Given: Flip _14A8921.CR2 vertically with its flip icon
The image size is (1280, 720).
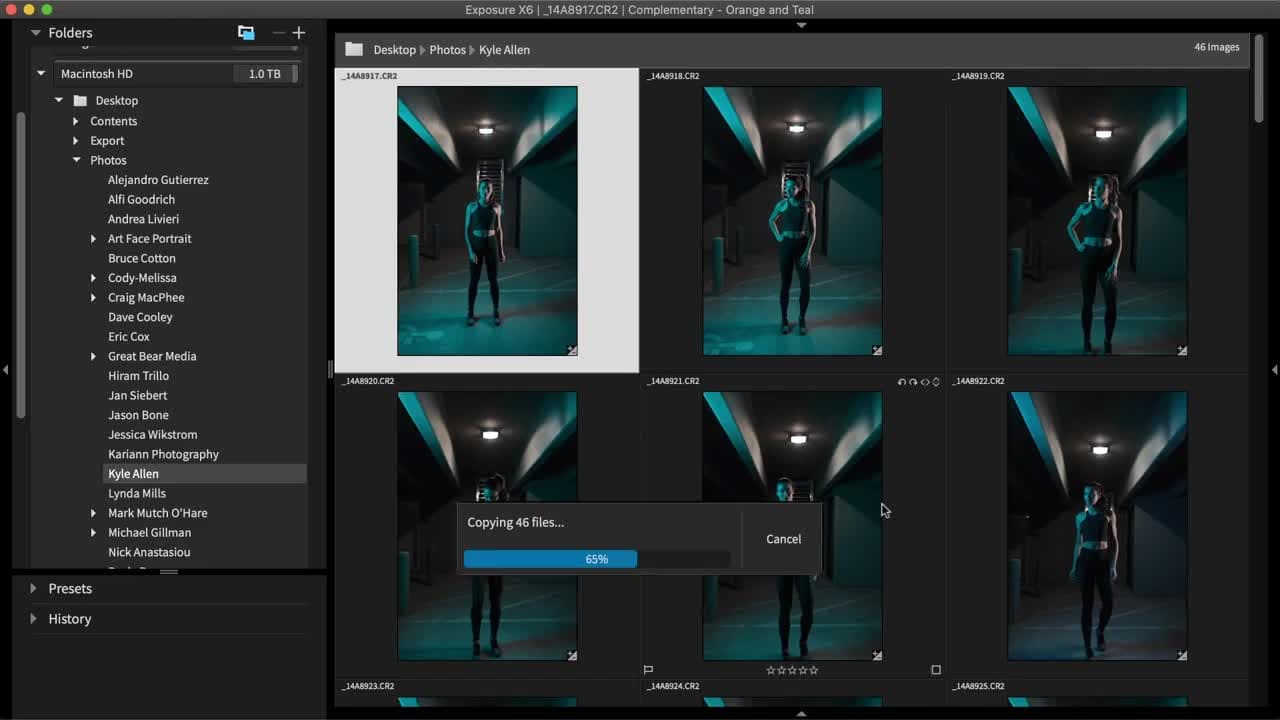Looking at the screenshot, I should (936, 382).
